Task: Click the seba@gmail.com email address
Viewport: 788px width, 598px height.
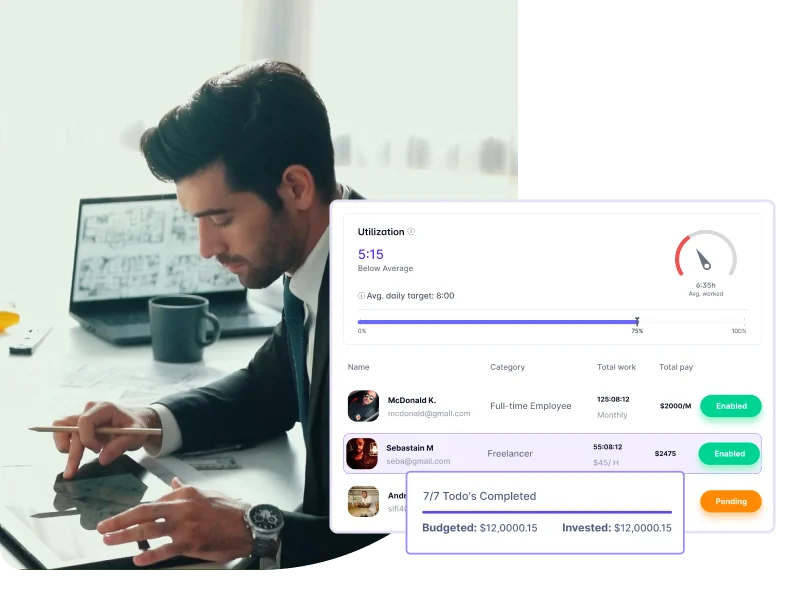Action: [x=418, y=461]
